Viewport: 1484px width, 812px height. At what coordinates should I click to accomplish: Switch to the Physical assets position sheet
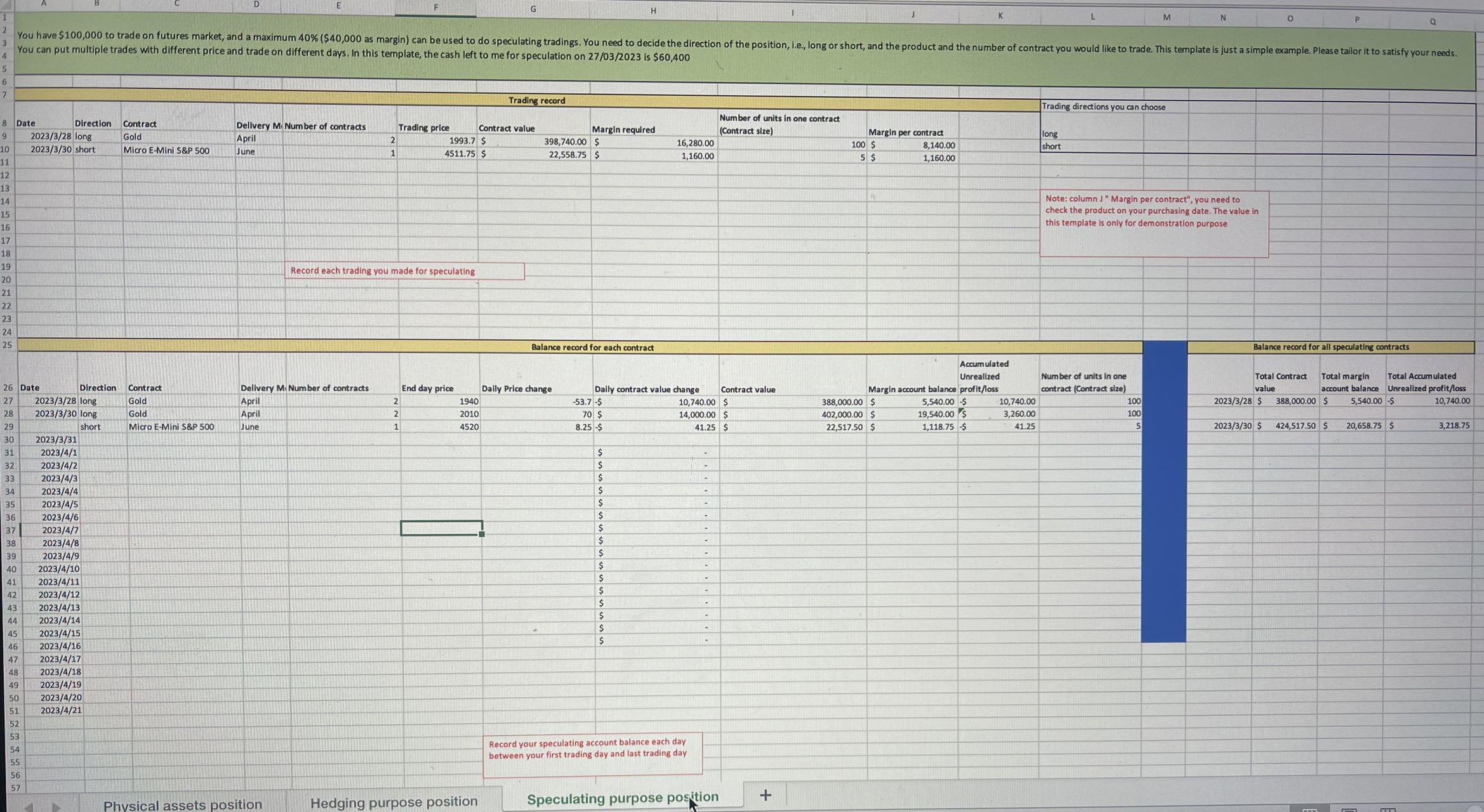184,804
